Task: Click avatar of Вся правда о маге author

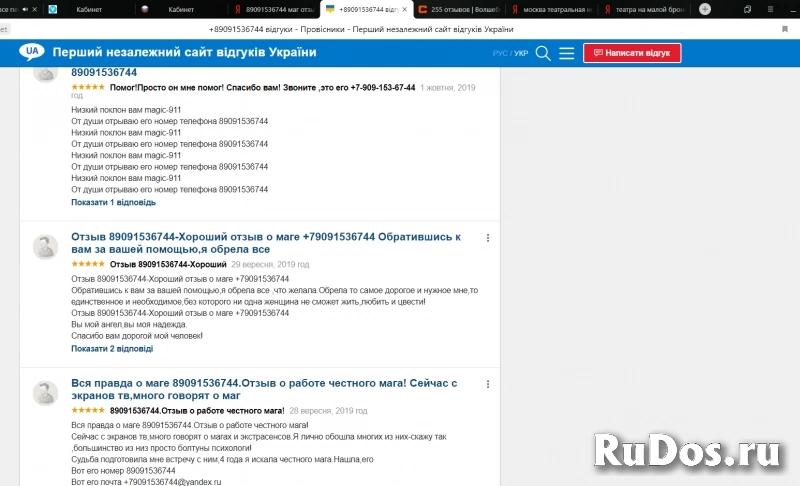Action: pyautogui.click(x=46, y=392)
